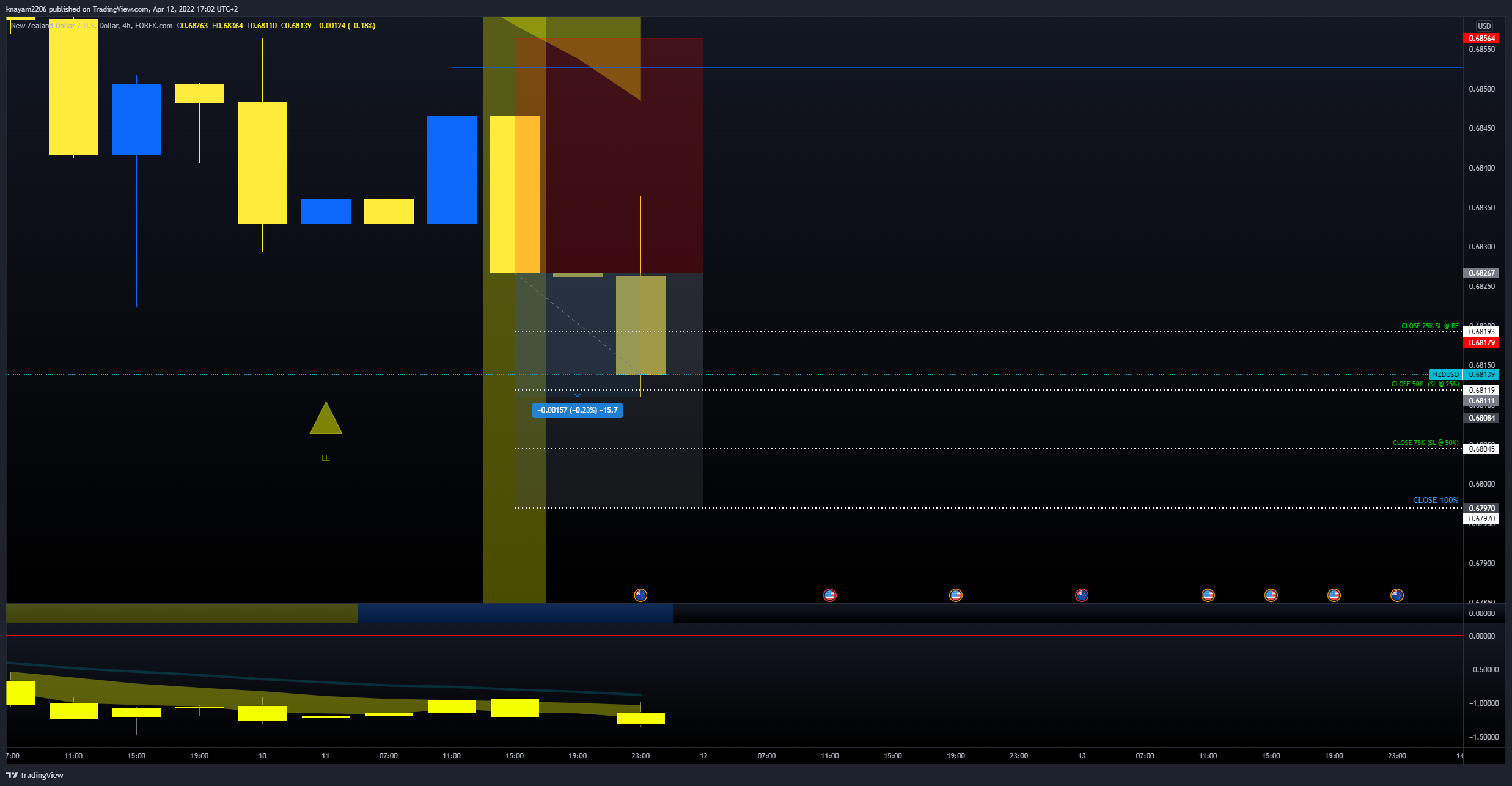Click the 0.68193 price label
1512x786 pixels.
click(1481, 331)
